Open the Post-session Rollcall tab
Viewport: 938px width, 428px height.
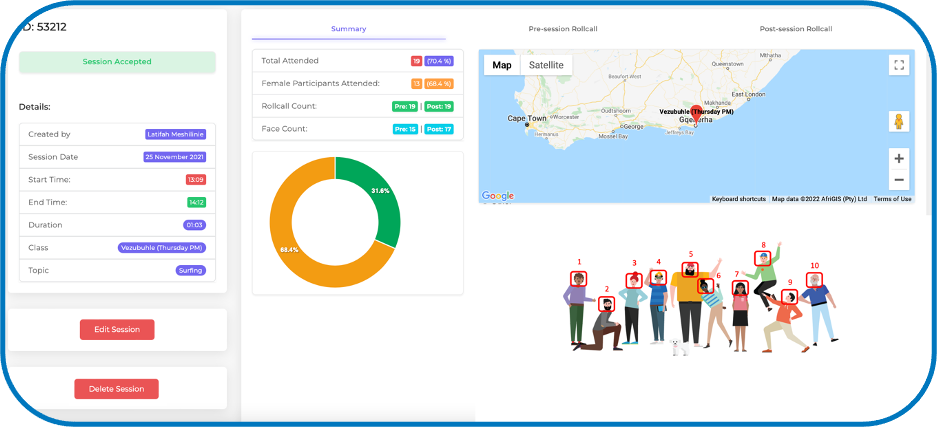tap(795, 29)
